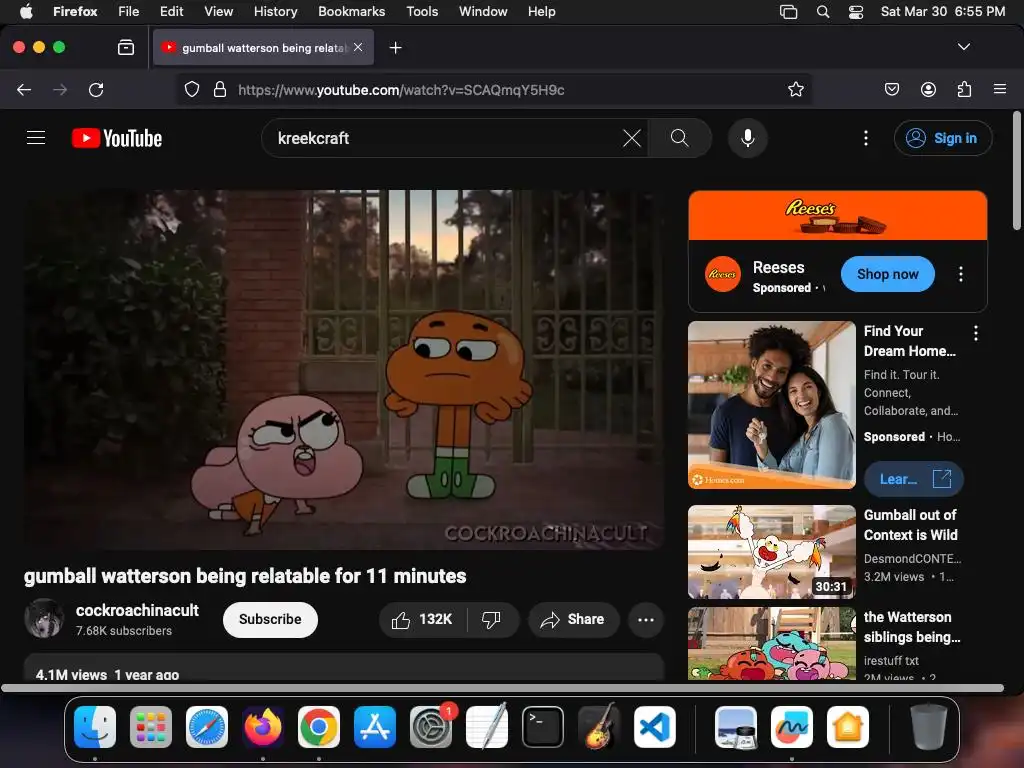Open Gumball out of Context title
This screenshot has height=768, width=1024.
910,525
